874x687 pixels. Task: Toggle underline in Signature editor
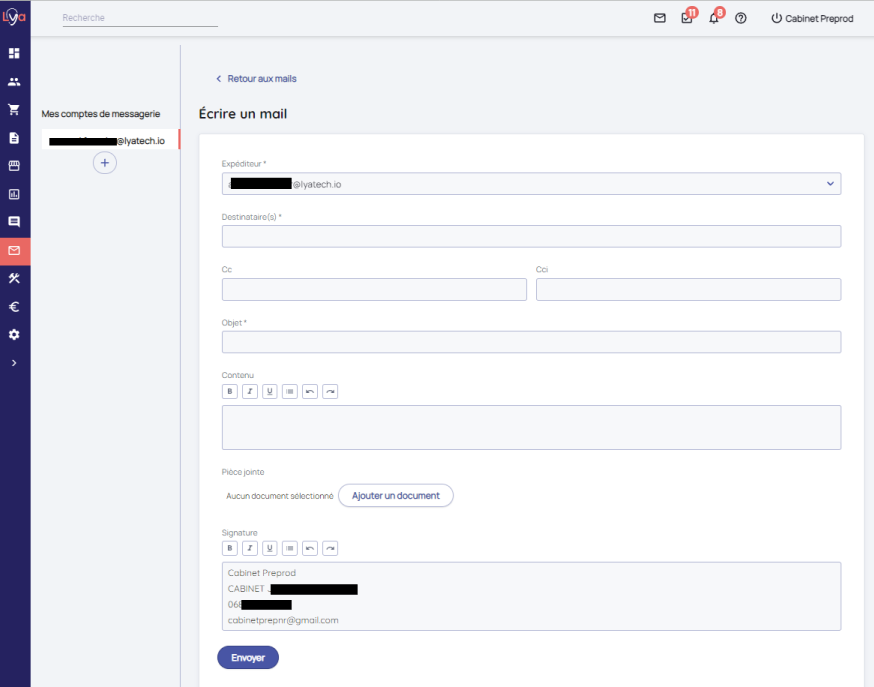[x=270, y=548]
